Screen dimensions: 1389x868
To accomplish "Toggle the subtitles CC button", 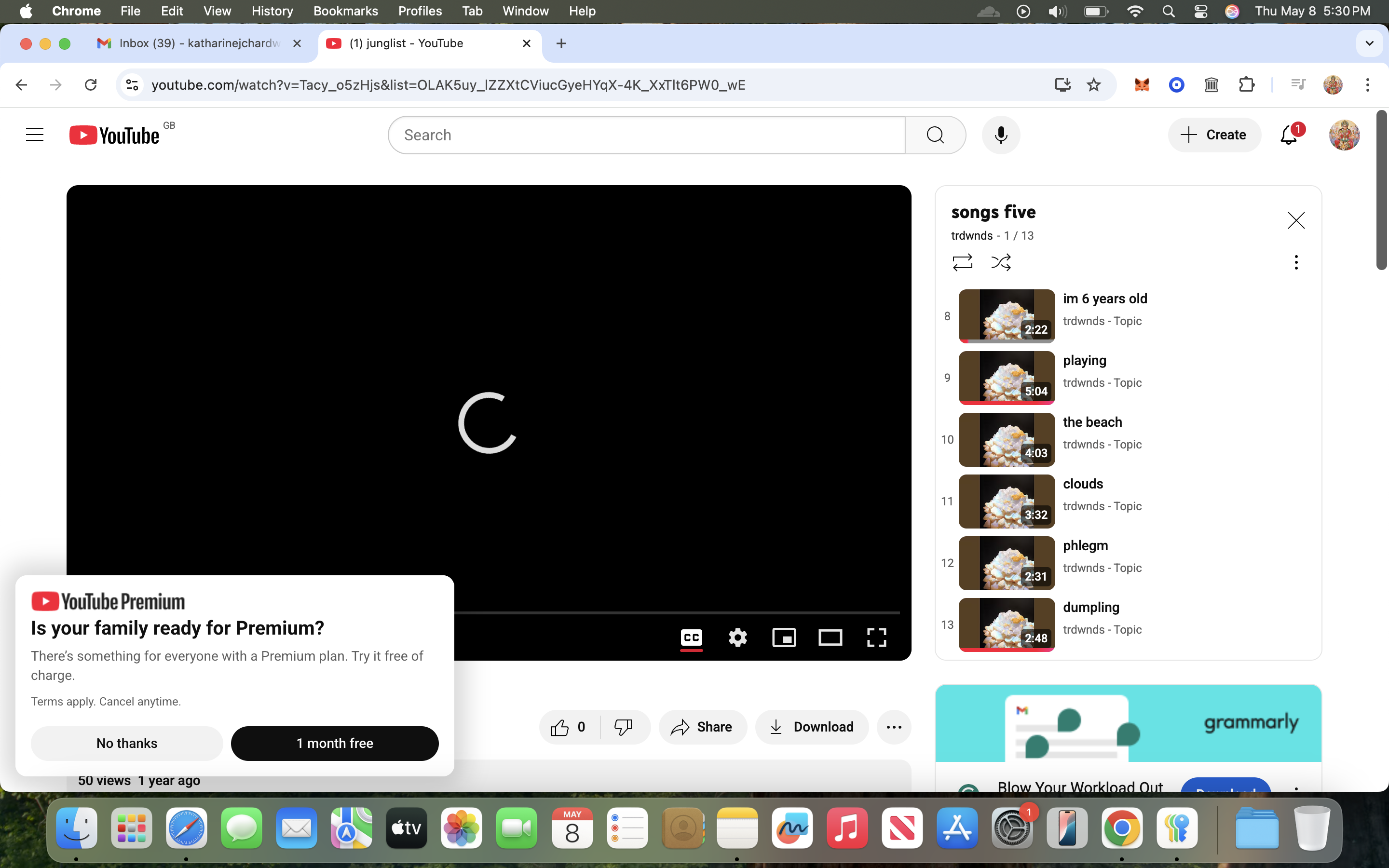I will 691,637.
